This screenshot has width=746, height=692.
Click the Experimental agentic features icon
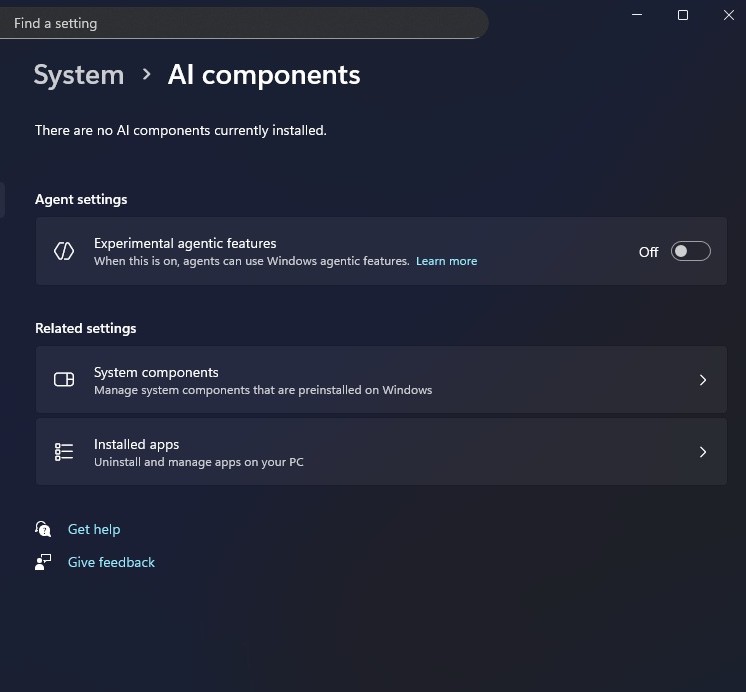click(64, 251)
